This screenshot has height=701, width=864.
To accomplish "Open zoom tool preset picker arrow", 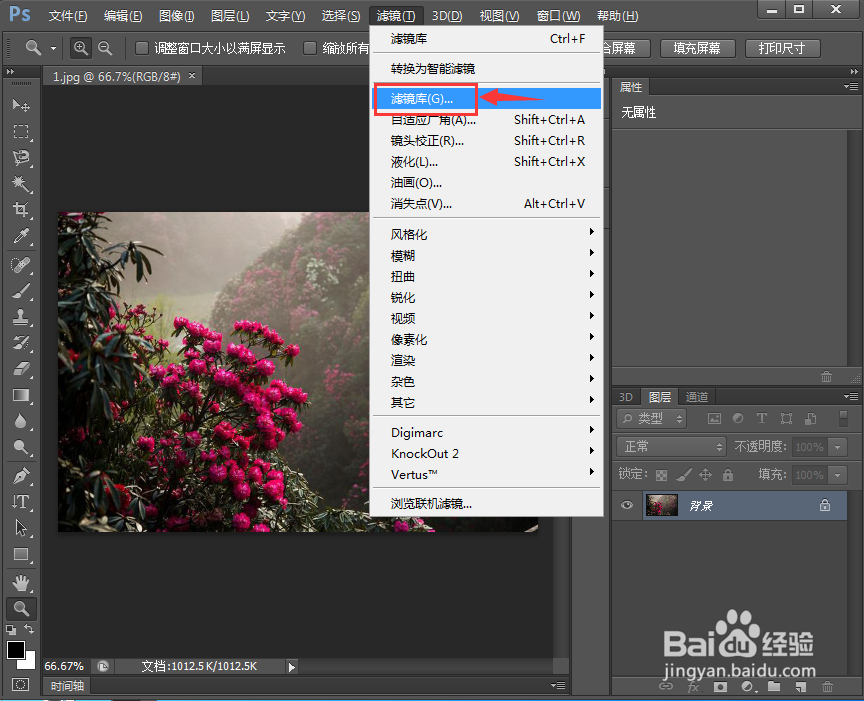I will tap(53, 48).
